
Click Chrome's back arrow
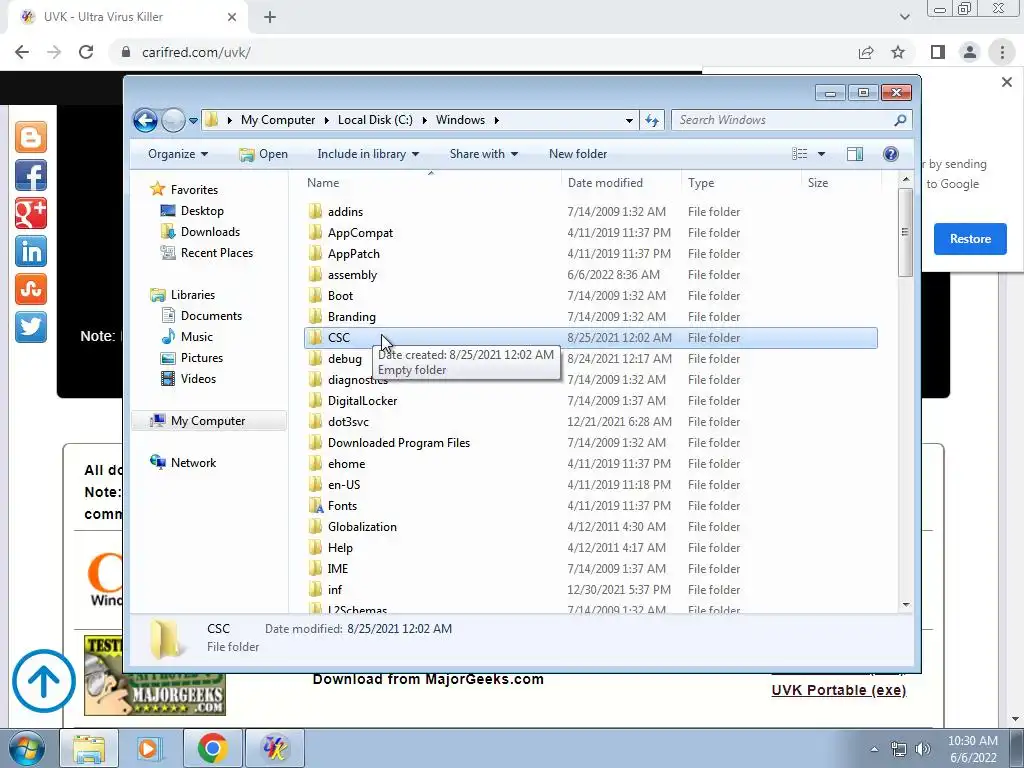pyautogui.click(x=22, y=52)
